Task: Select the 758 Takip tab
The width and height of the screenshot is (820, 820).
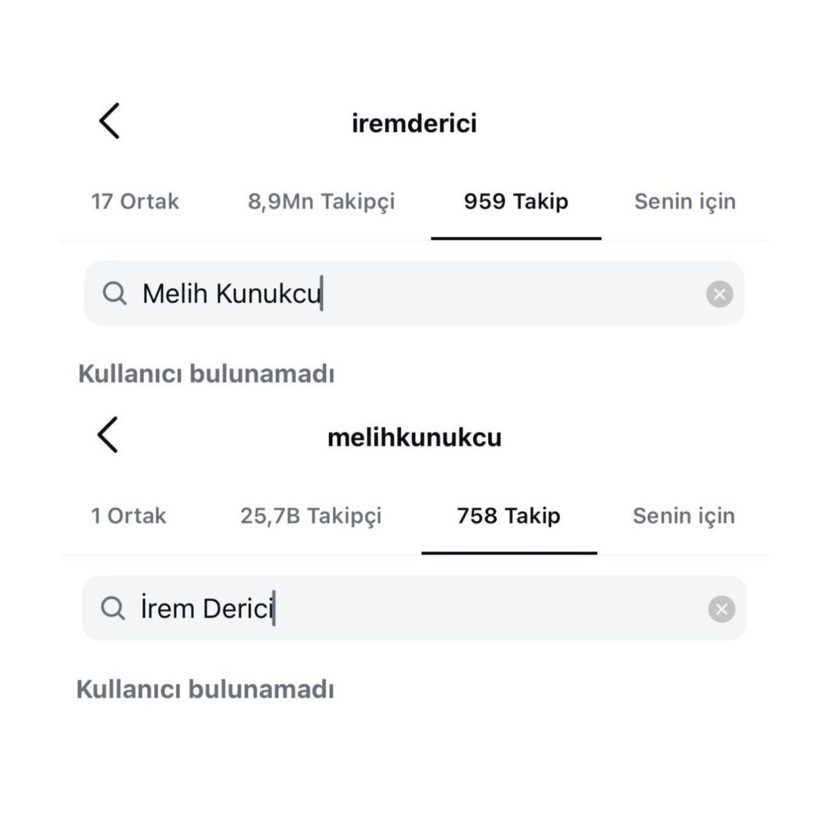Action: (510, 516)
